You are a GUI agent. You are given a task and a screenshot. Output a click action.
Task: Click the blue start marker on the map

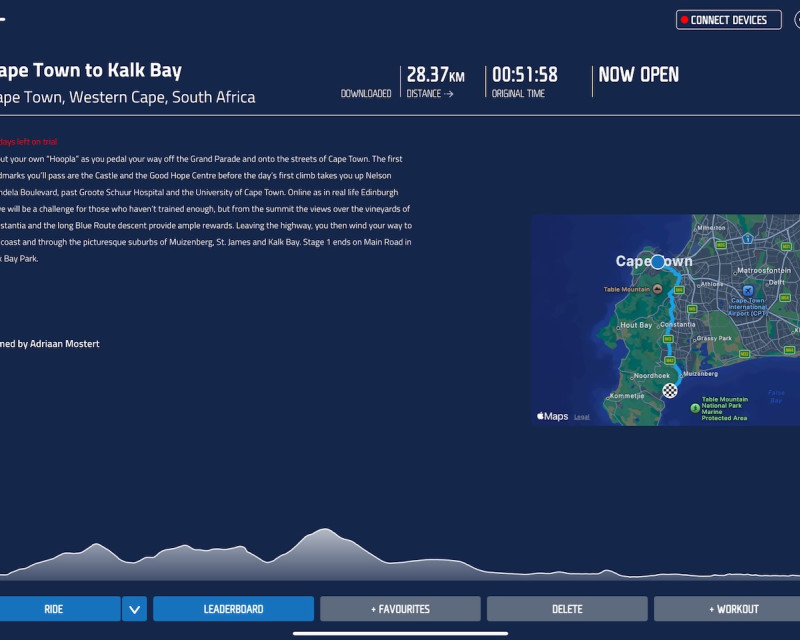[657, 262]
